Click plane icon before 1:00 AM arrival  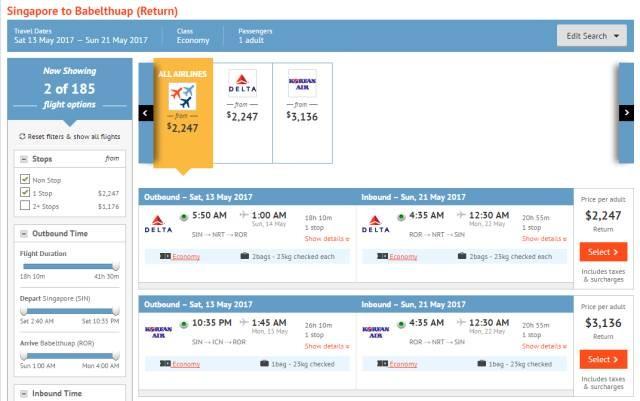click(x=244, y=214)
